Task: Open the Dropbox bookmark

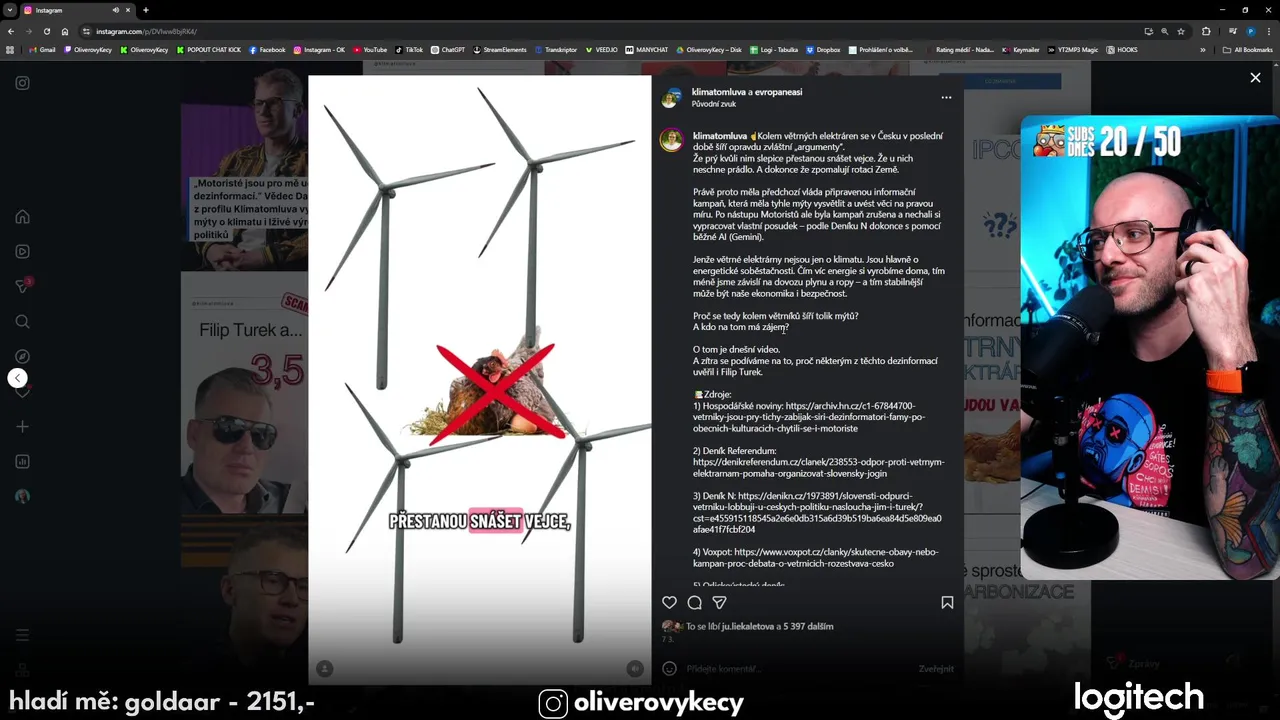Action: pyautogui.click(x=823, y=49)
